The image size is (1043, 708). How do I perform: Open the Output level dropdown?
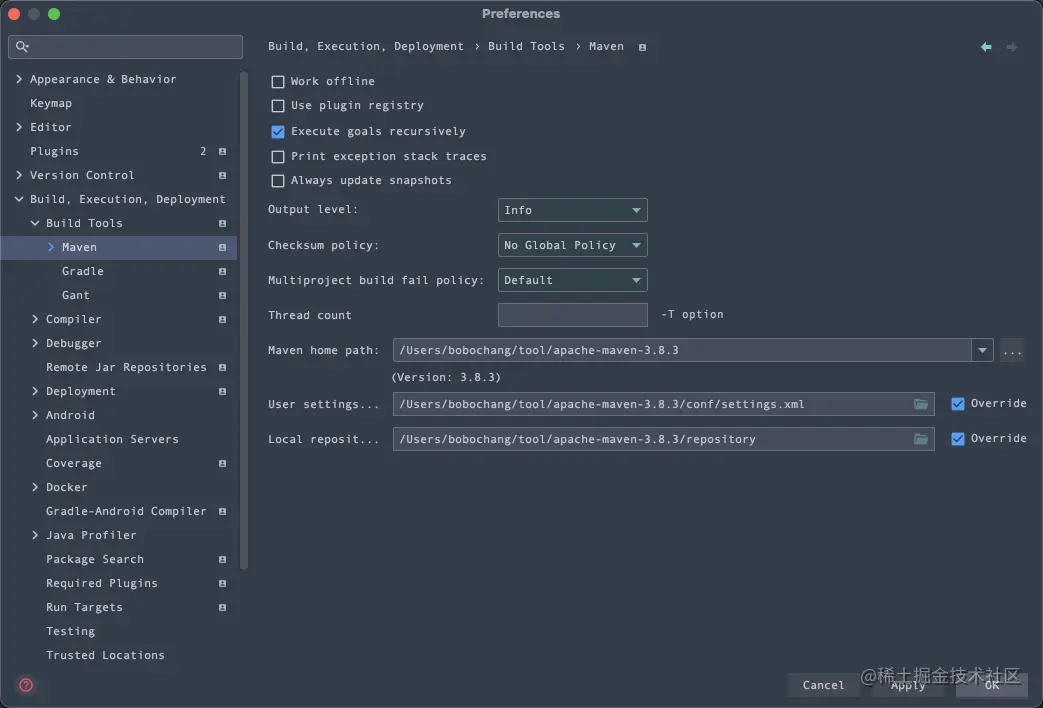572,210
